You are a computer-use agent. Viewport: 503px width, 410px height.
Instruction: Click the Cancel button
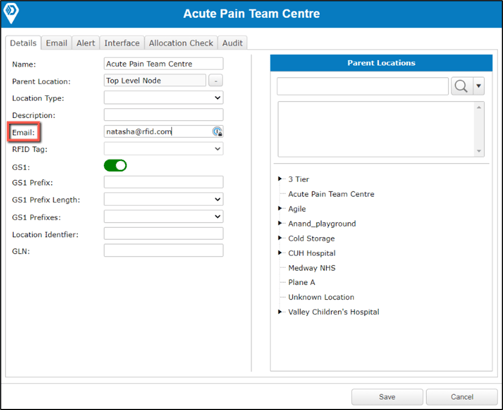462,397
